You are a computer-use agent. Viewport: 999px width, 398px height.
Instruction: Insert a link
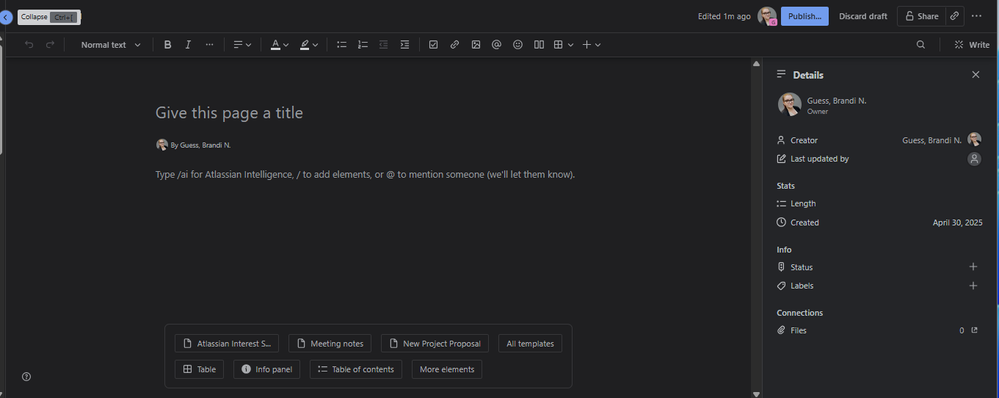pos(454,45)
